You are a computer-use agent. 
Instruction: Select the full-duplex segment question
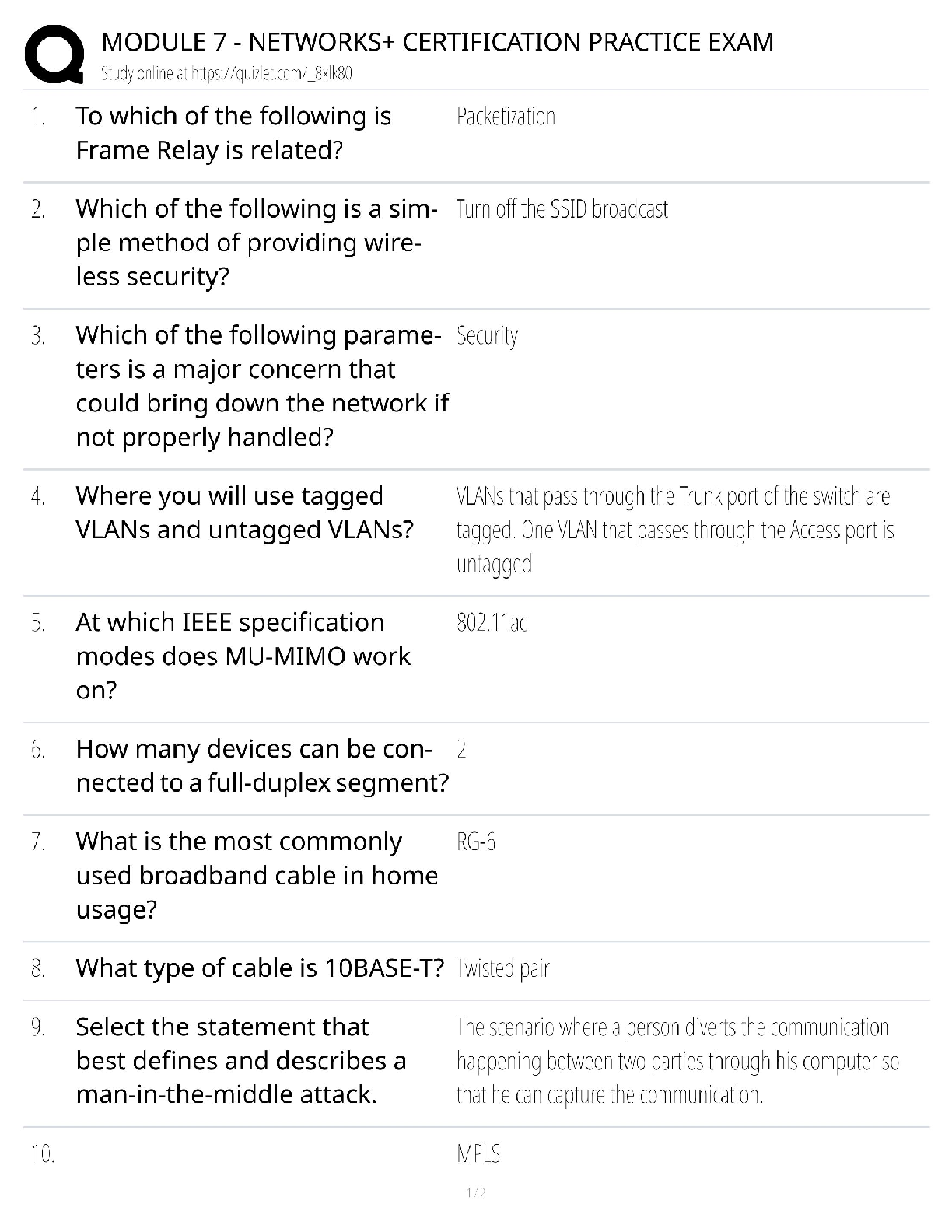pos(261,765)
